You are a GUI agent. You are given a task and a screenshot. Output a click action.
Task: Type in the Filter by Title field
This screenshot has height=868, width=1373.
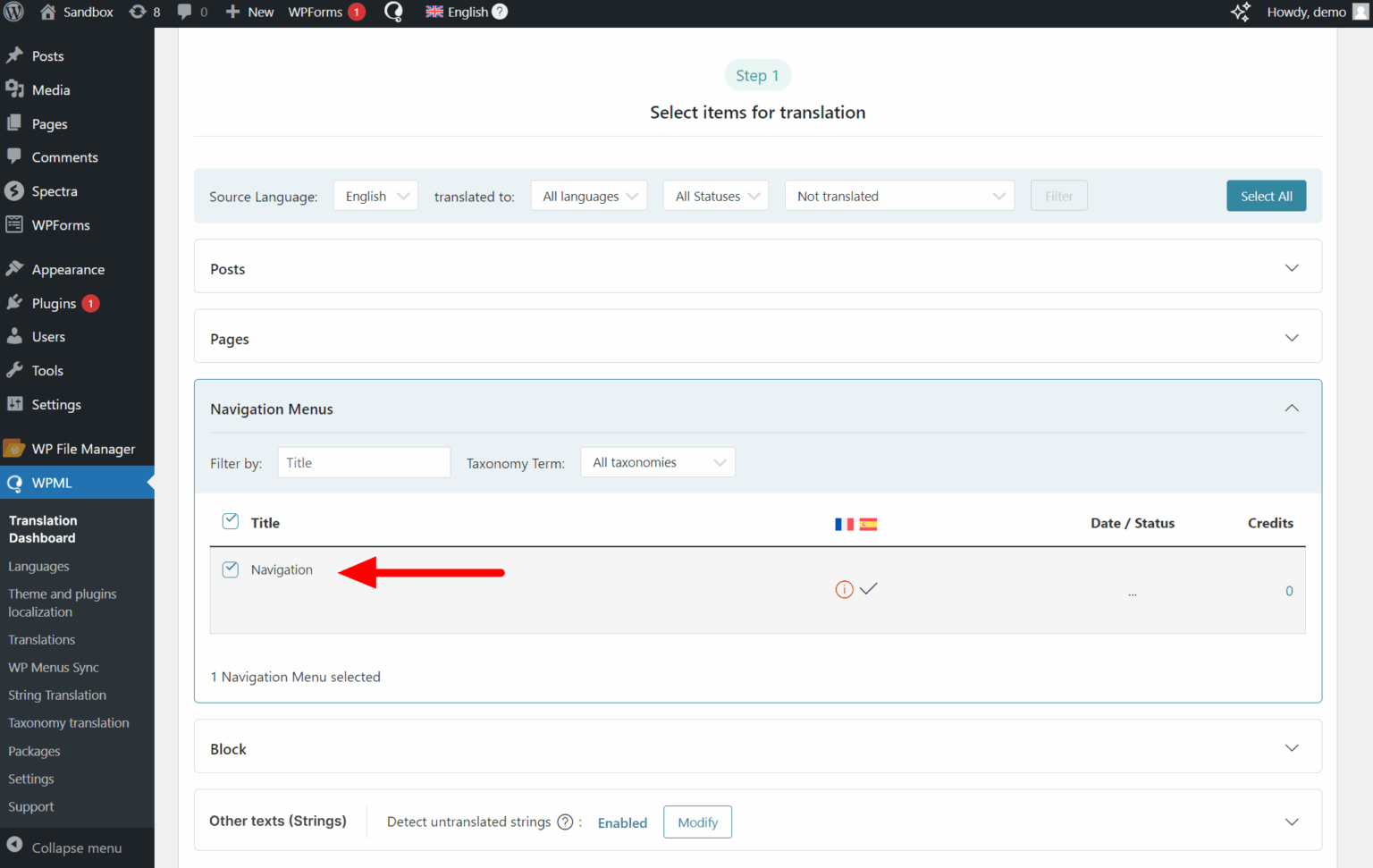[364, 462]
